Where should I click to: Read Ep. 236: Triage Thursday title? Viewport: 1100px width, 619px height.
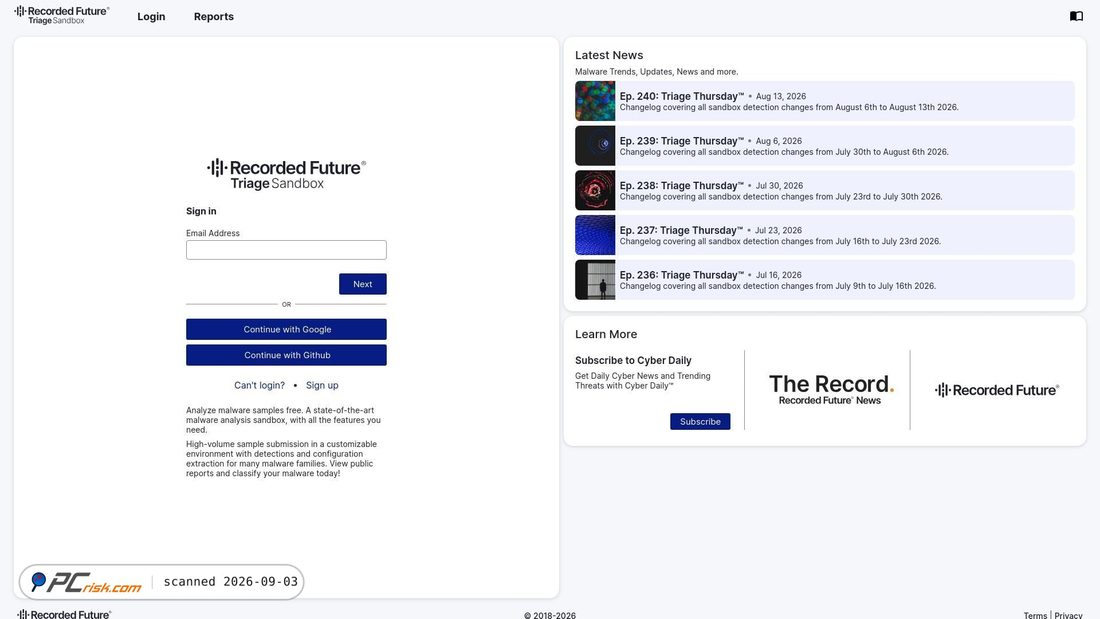(x=681, y=275)
